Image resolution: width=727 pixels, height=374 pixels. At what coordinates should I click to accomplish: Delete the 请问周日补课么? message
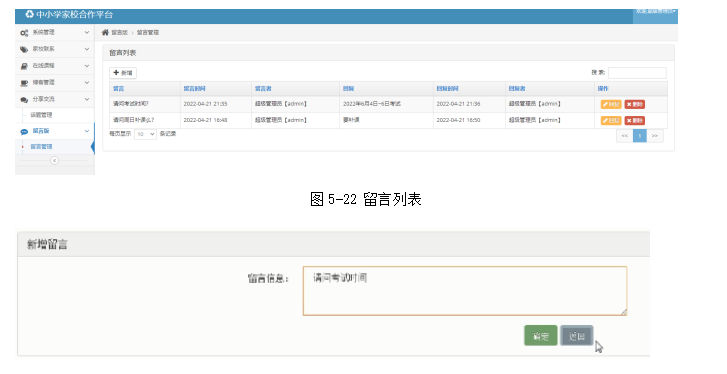(635, 120)
